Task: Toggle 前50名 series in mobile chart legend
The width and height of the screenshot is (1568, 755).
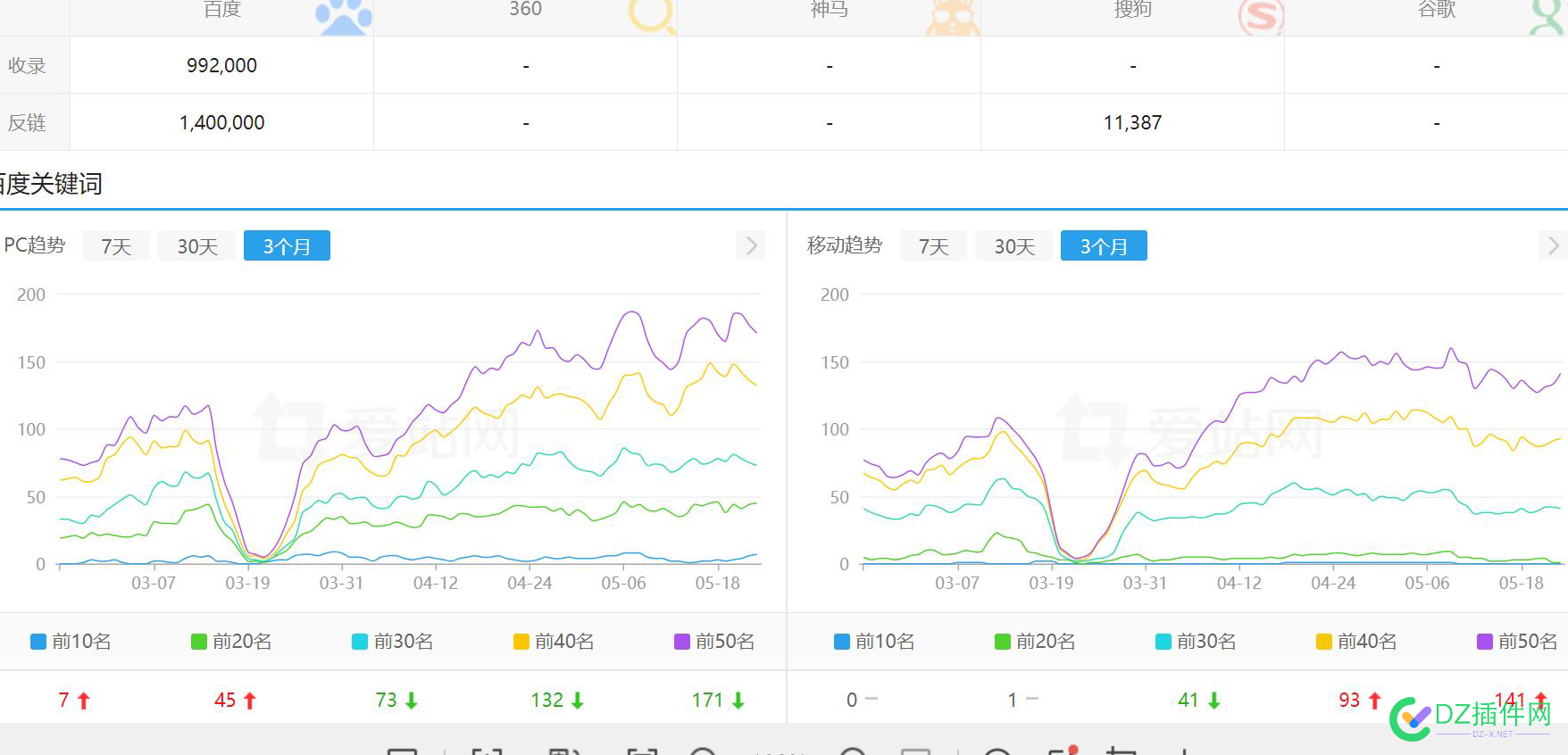Action: coord(1518,642)
